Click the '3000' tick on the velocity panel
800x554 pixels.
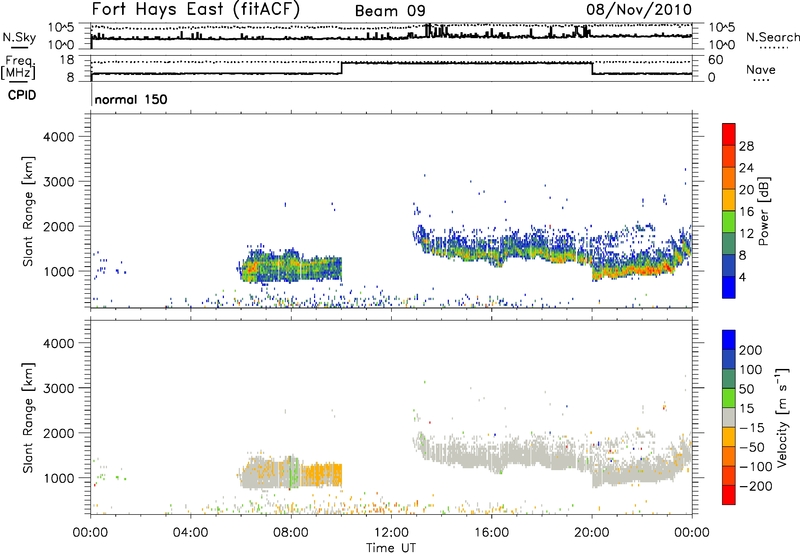coord(58,388)
